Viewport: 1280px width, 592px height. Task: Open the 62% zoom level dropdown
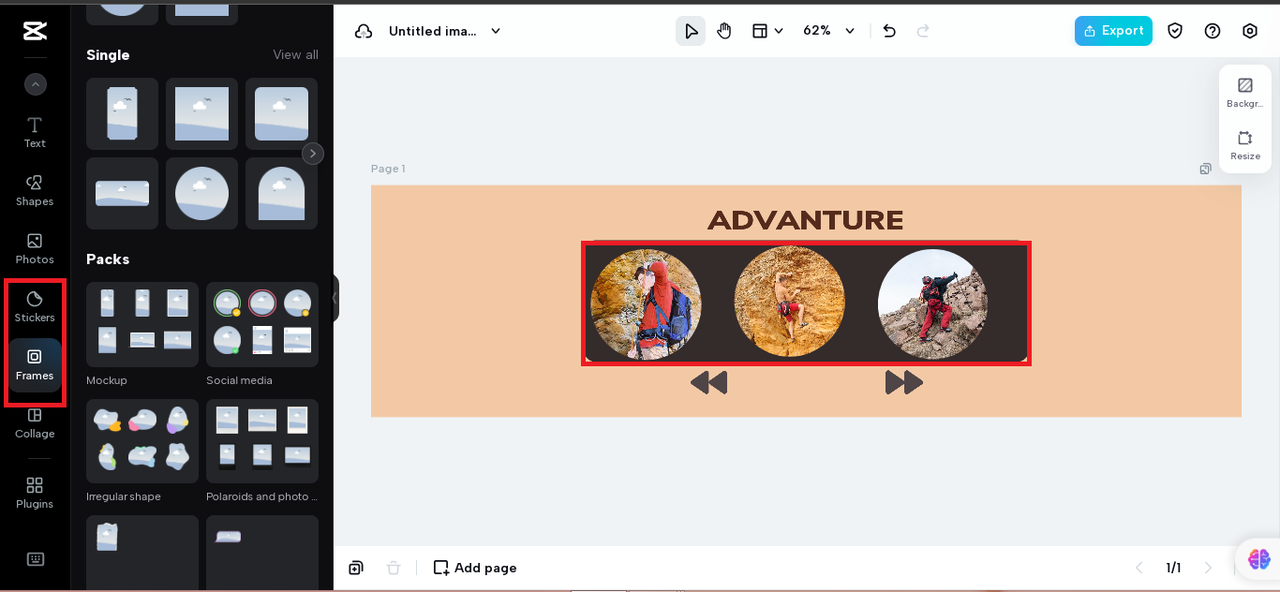[829, 31]
